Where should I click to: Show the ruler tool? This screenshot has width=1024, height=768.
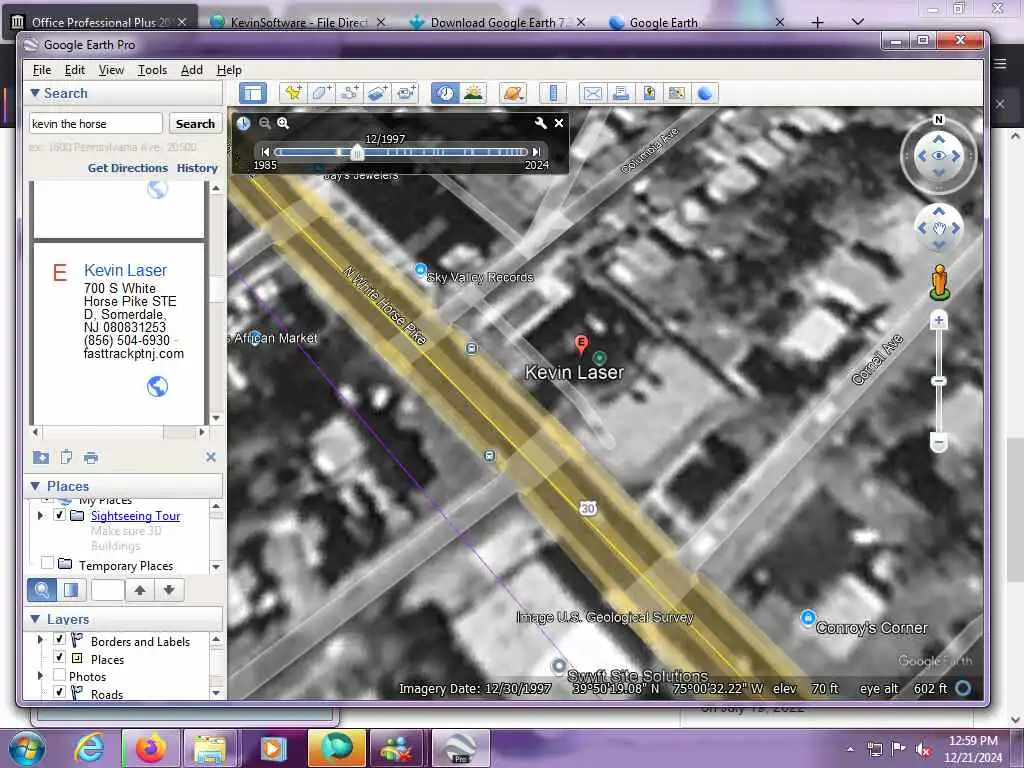[552, 93]
